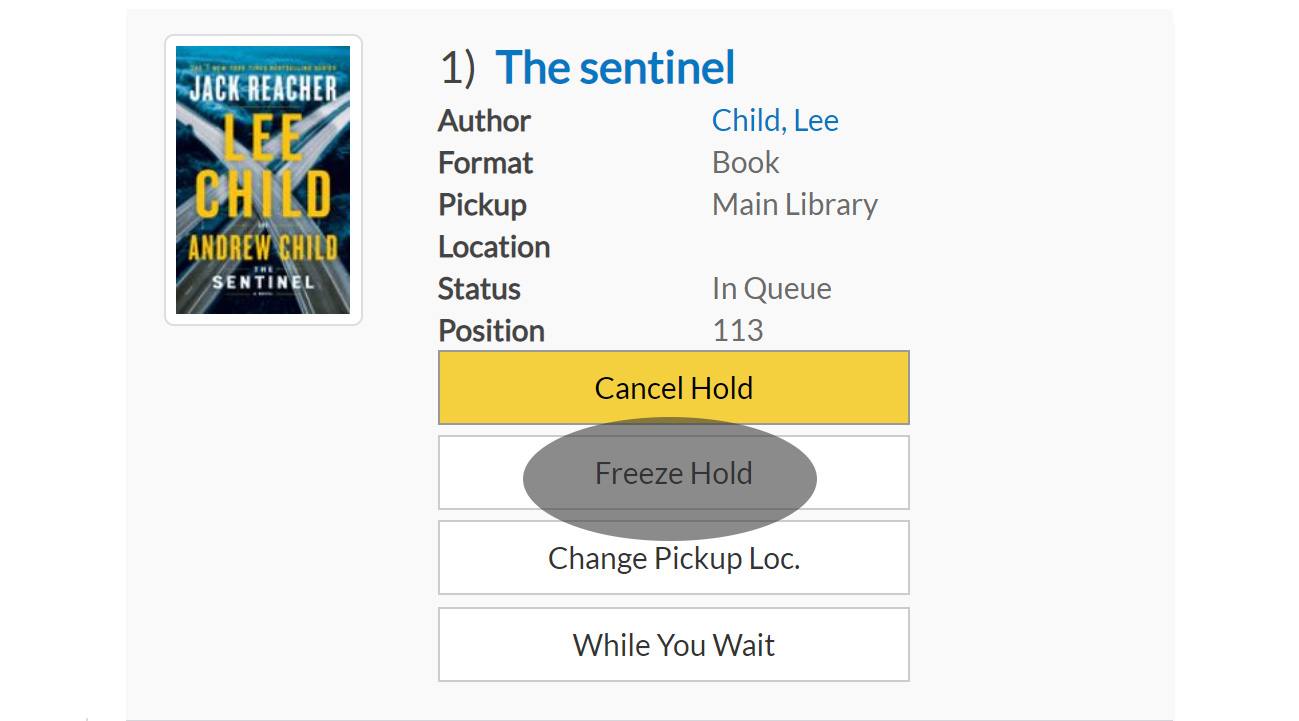Click JACK REACHER text on book cover

tap(263, 88)
